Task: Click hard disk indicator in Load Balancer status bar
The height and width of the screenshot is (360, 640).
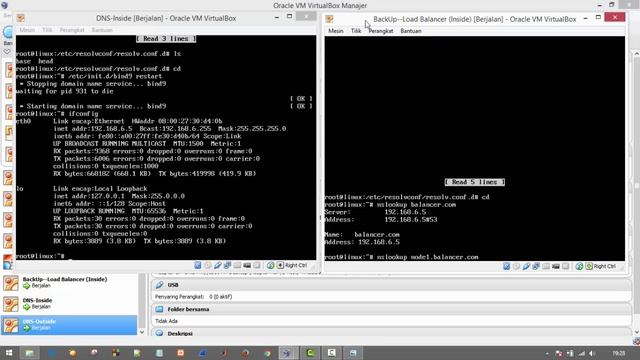Action: [507, 266]
